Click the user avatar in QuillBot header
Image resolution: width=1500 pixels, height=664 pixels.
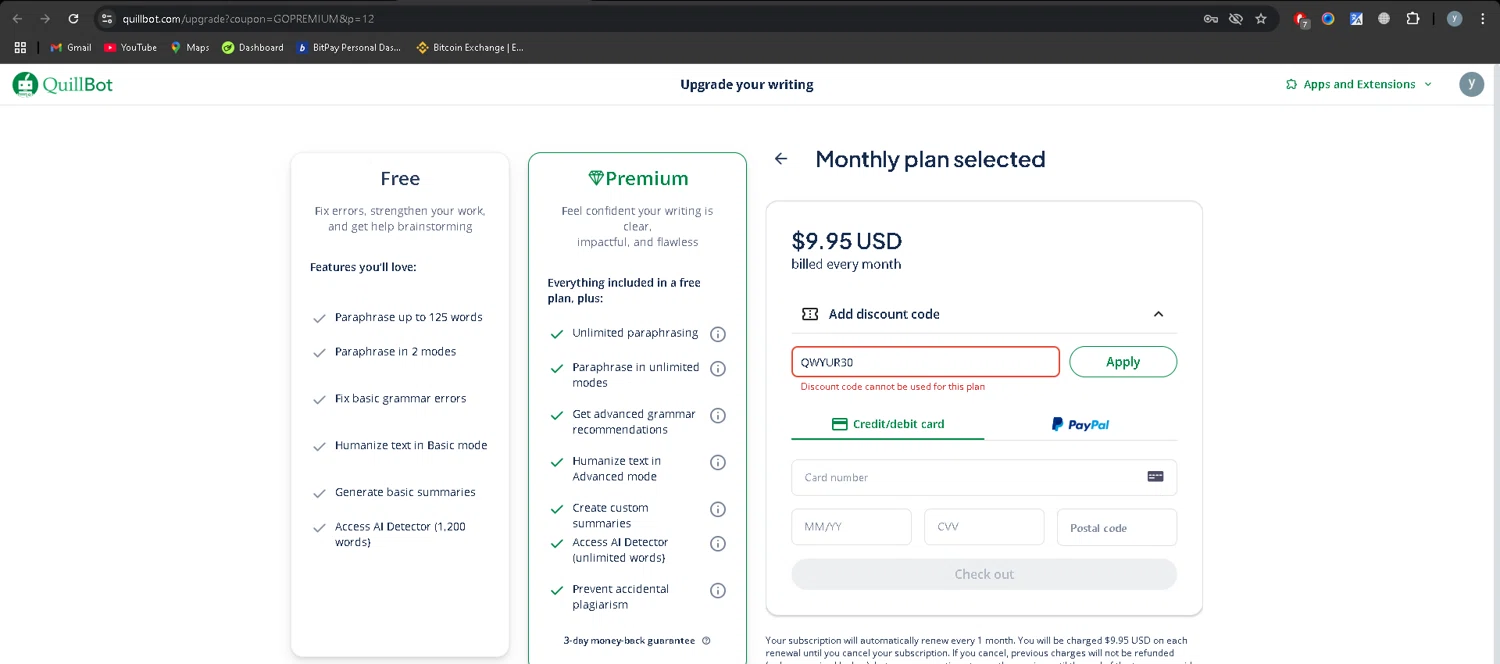1471,84
